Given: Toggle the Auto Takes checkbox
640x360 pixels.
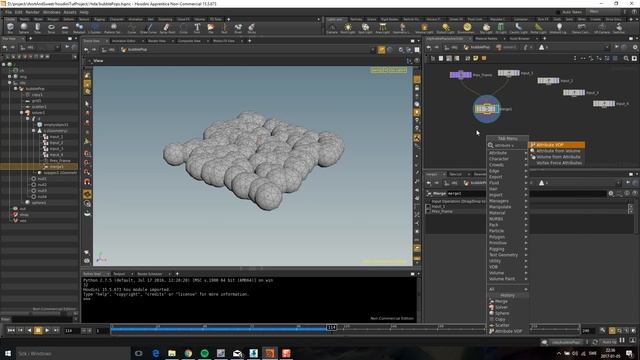Looking at the screenshot, I should click(x=559, y=12).
